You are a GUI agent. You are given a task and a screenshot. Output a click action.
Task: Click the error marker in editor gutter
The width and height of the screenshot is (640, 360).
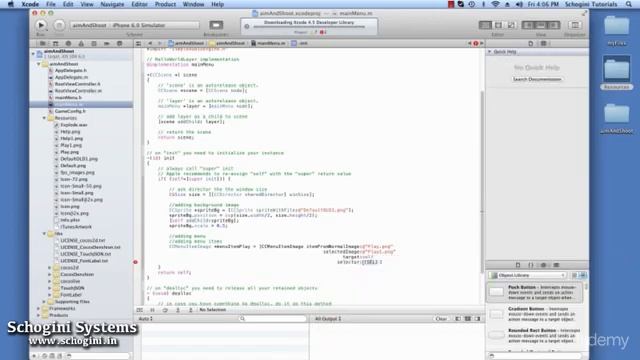(x=136, y=262)
